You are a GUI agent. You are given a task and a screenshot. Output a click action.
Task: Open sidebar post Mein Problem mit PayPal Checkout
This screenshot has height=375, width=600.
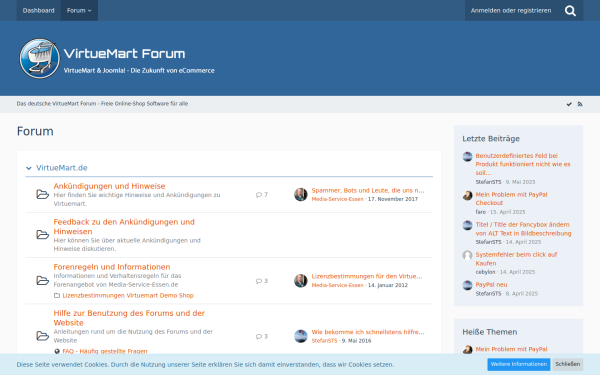click(x=511, y=199)
